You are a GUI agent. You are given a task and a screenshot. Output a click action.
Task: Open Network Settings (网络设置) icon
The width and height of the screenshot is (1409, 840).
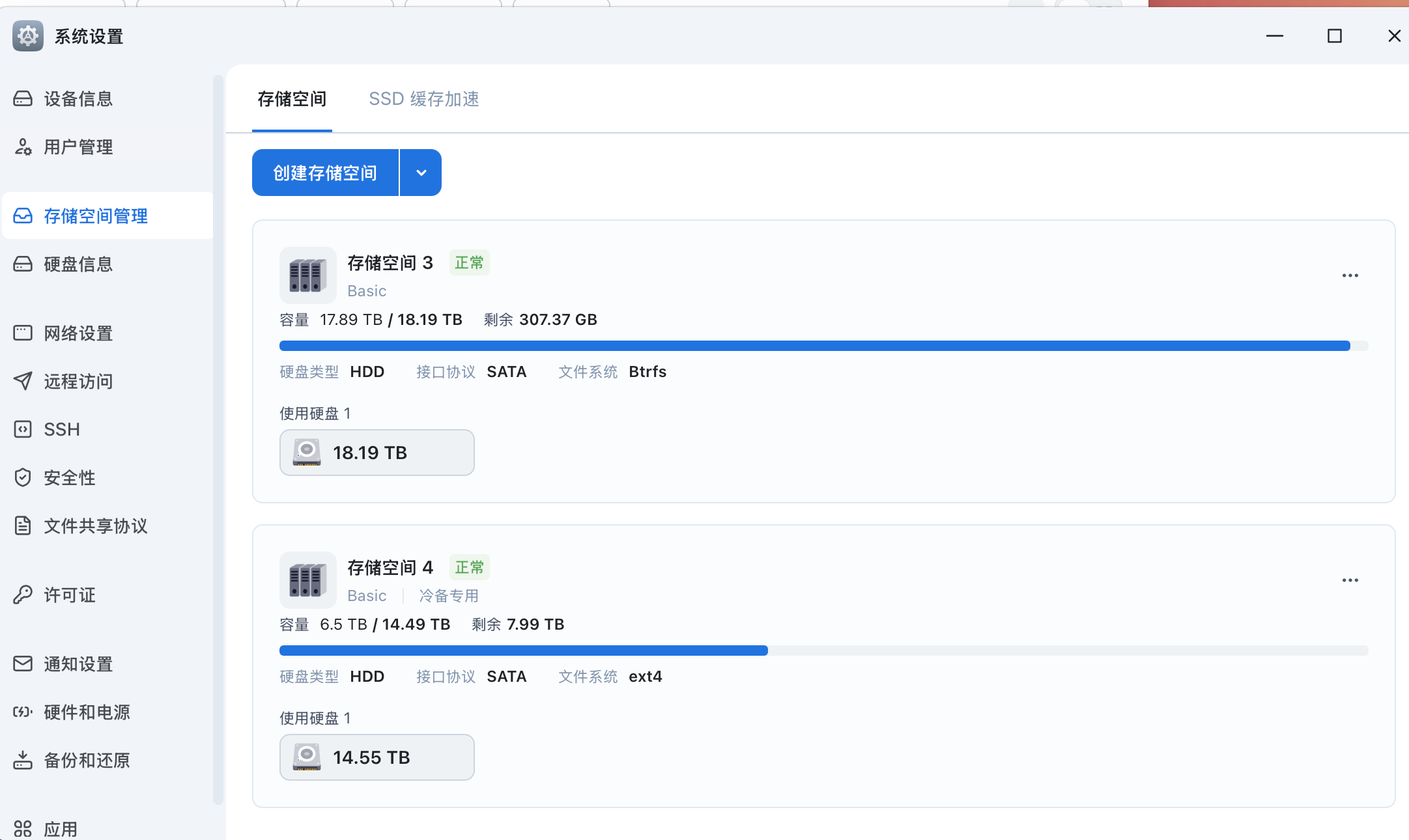[23, 333]
